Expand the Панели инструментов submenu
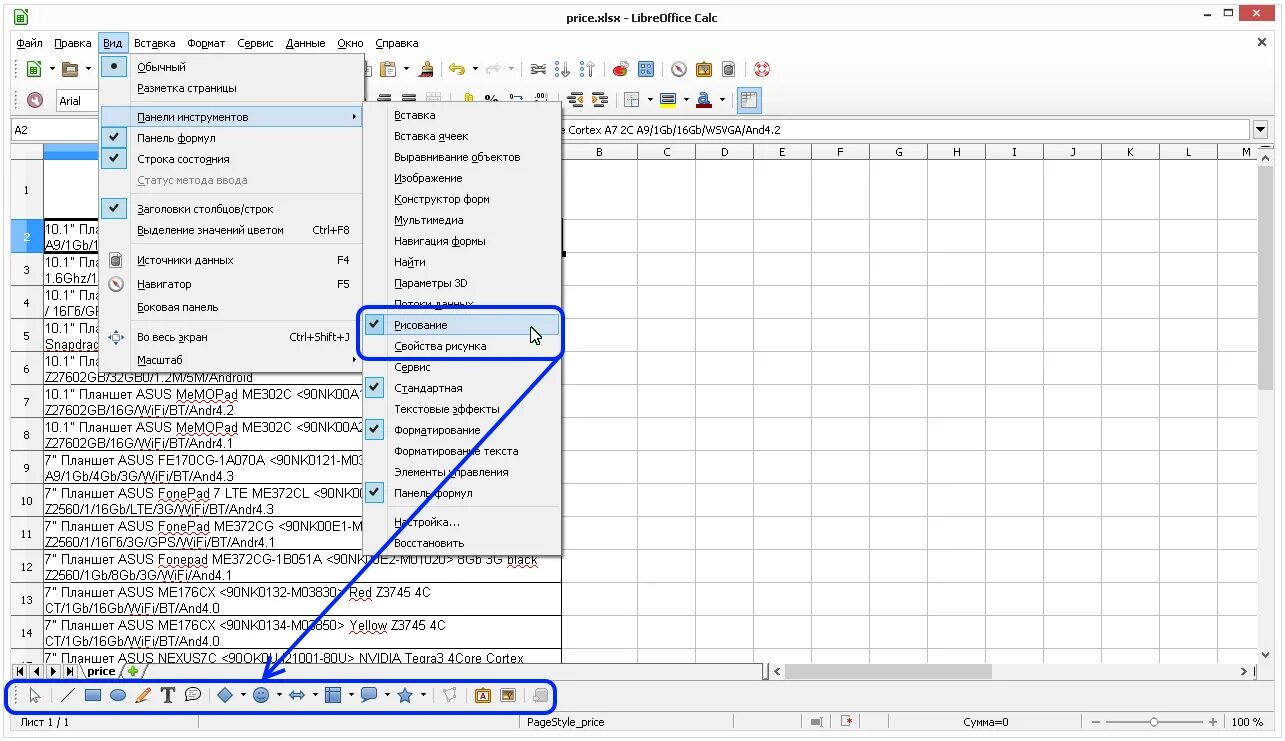Image resolution: width=1285 pixels, height=741 pixels. (231, 117)
